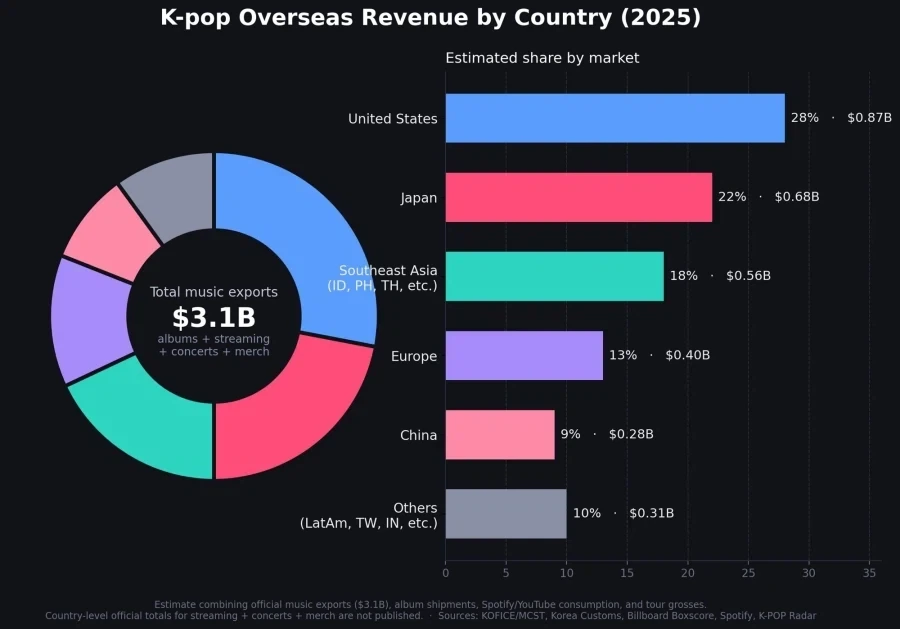Viewport: 900px width, 629px height.
Task: Click the 'Total music exports' donut label
Action: coord(214,292)
